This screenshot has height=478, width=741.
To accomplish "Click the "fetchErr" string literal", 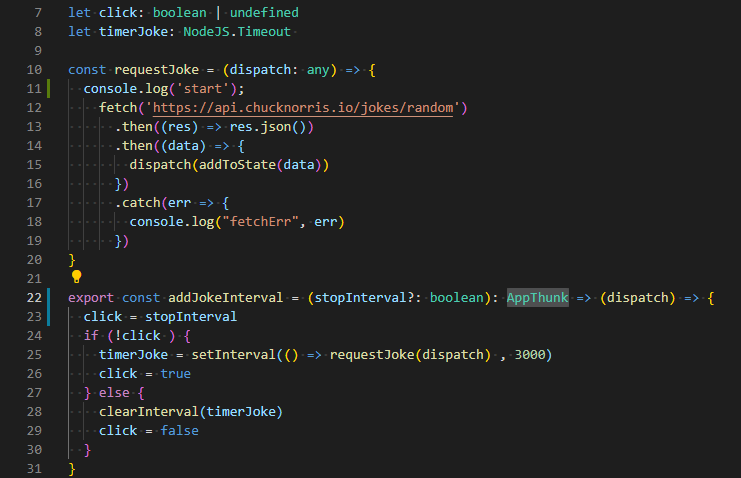I will pyautogui.click(x=260, y=222).
